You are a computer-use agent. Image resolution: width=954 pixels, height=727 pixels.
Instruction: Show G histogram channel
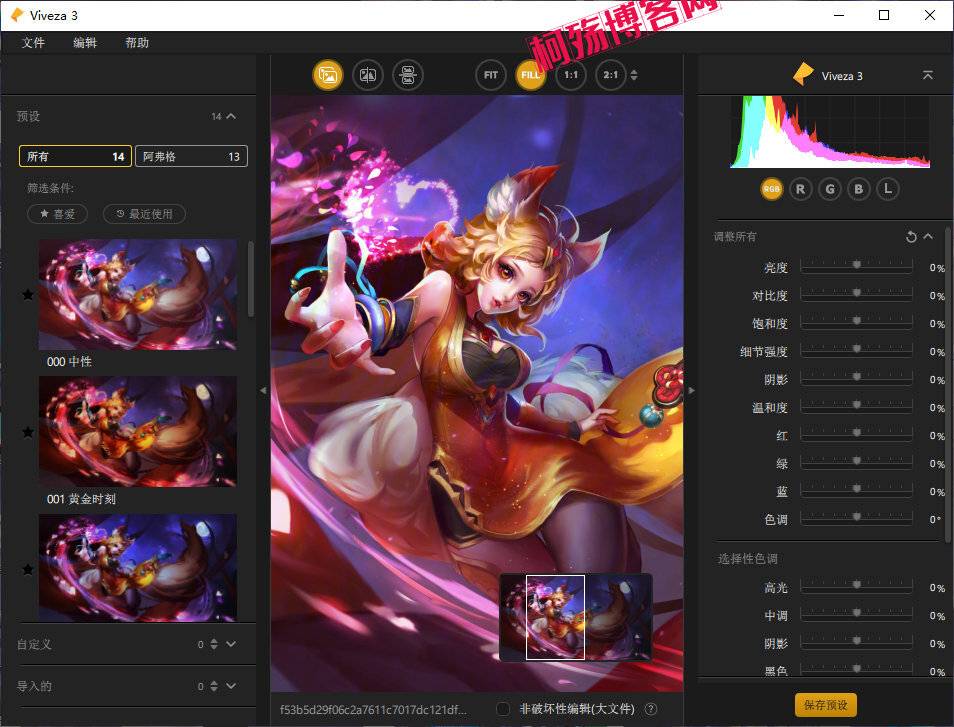pos(830,189)
